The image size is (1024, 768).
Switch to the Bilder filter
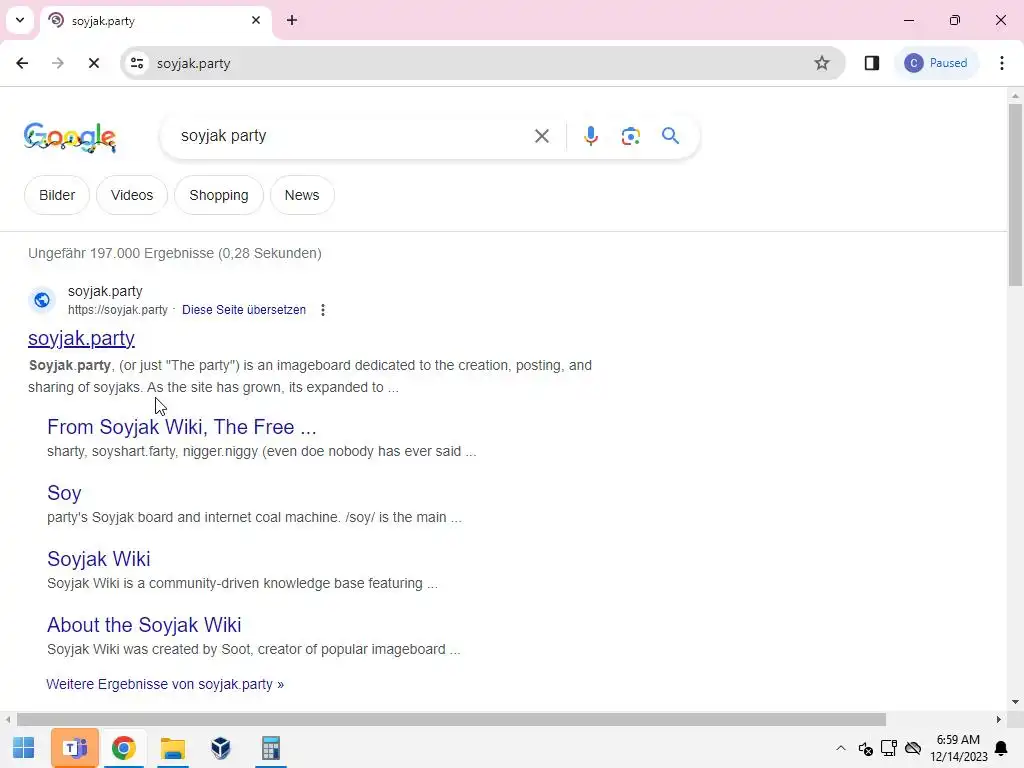pos(57,195)
